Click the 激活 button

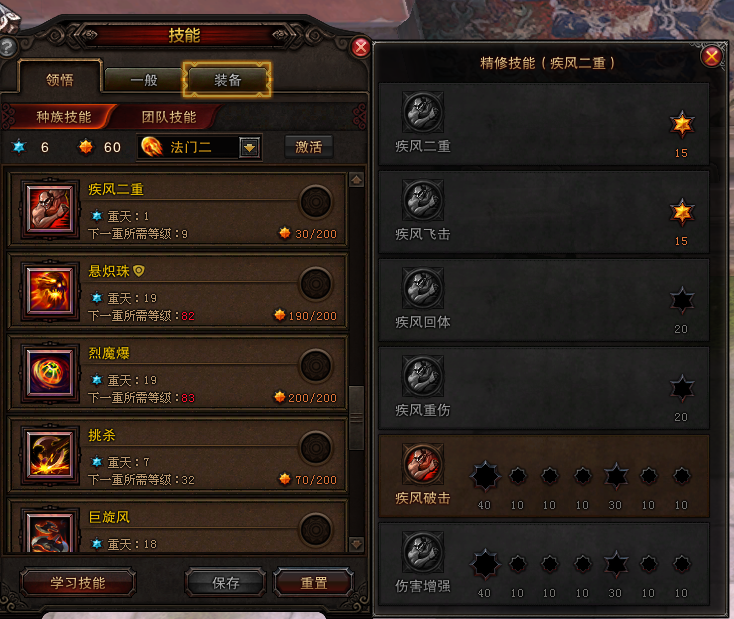coord(308,147)
